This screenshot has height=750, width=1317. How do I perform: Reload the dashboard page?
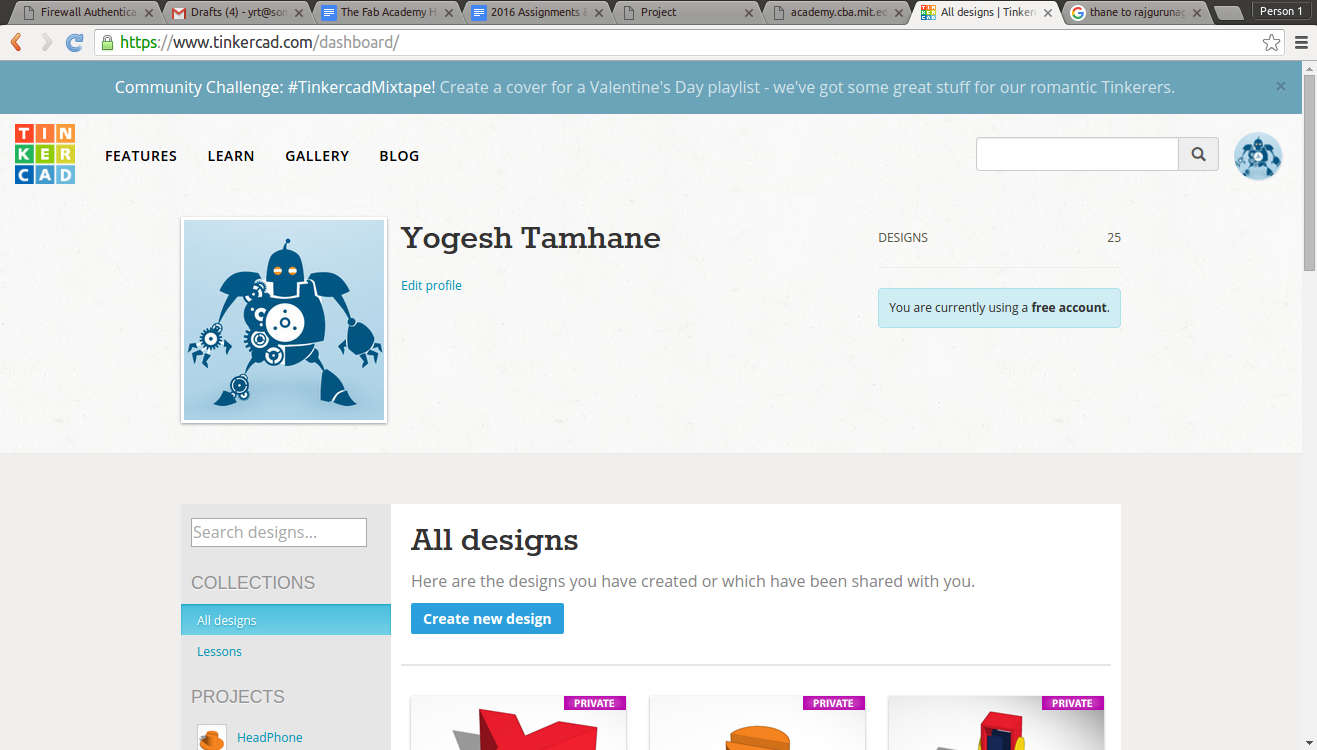(74, 42)
